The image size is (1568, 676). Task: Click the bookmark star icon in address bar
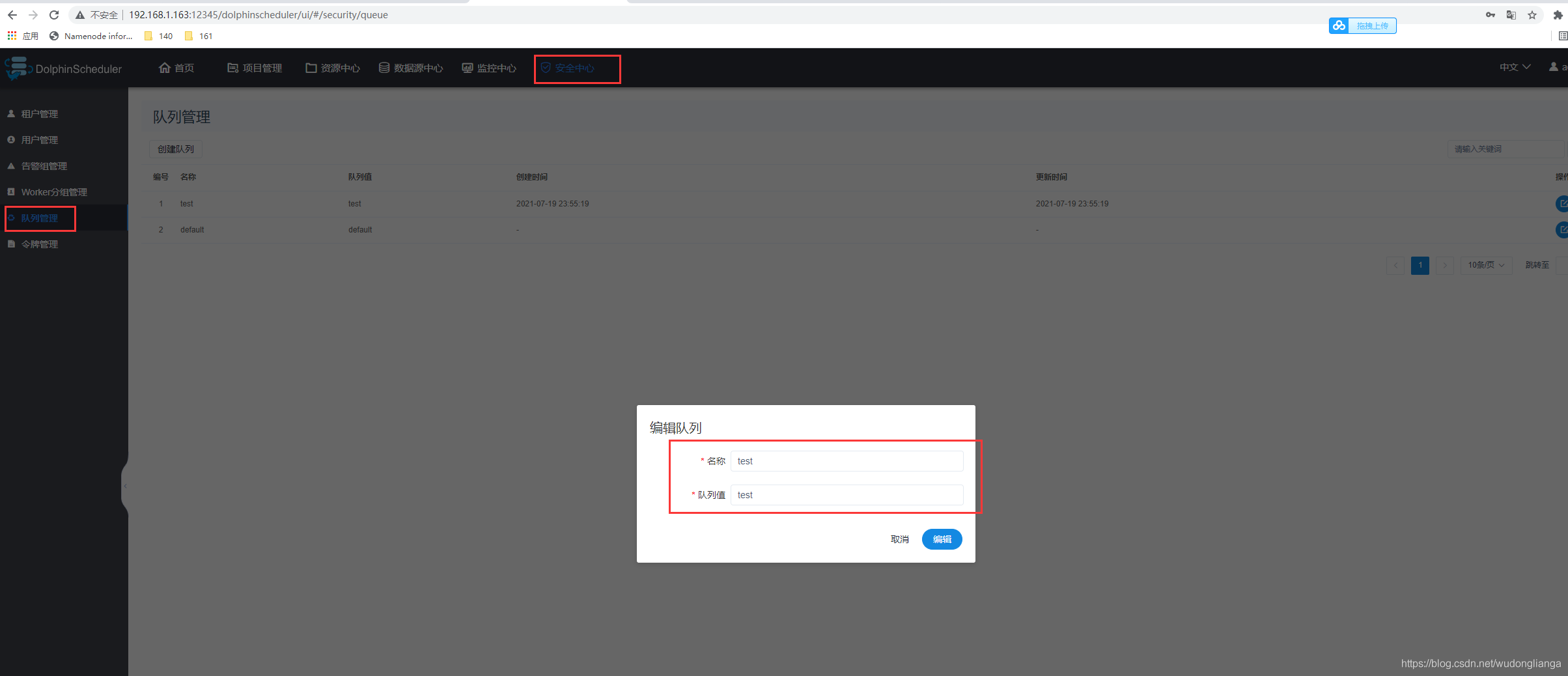1532,15
